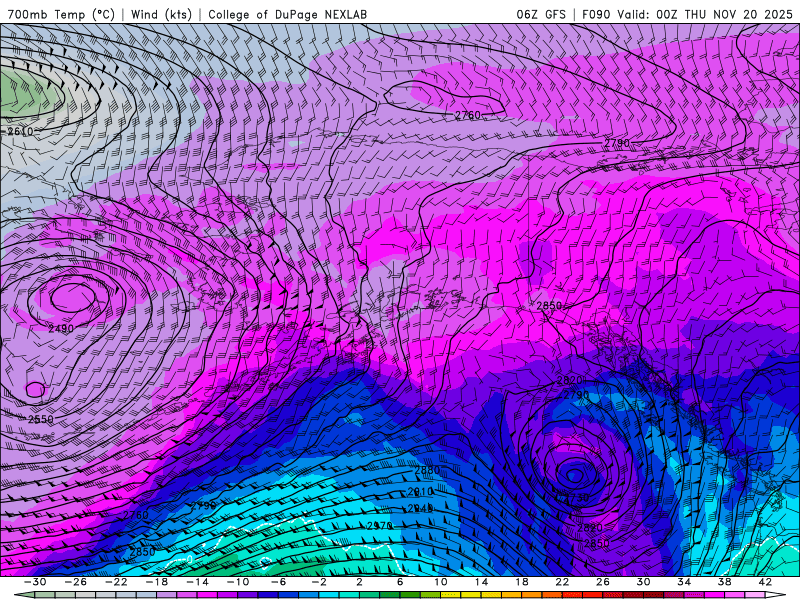Click the -6 colorbar tick label

point(278,582)
